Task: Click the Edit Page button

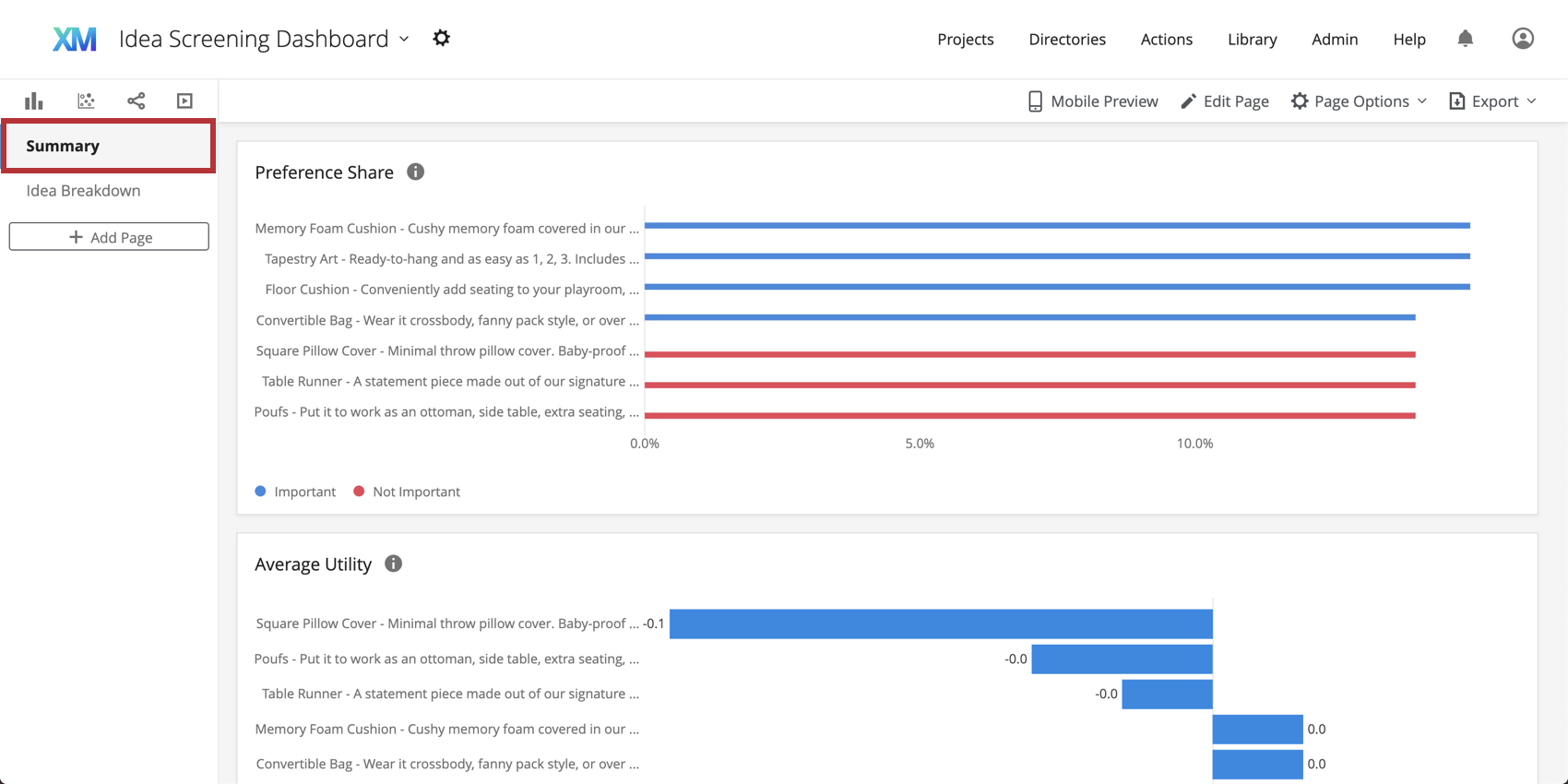Action: click(x=1224, y=101)
